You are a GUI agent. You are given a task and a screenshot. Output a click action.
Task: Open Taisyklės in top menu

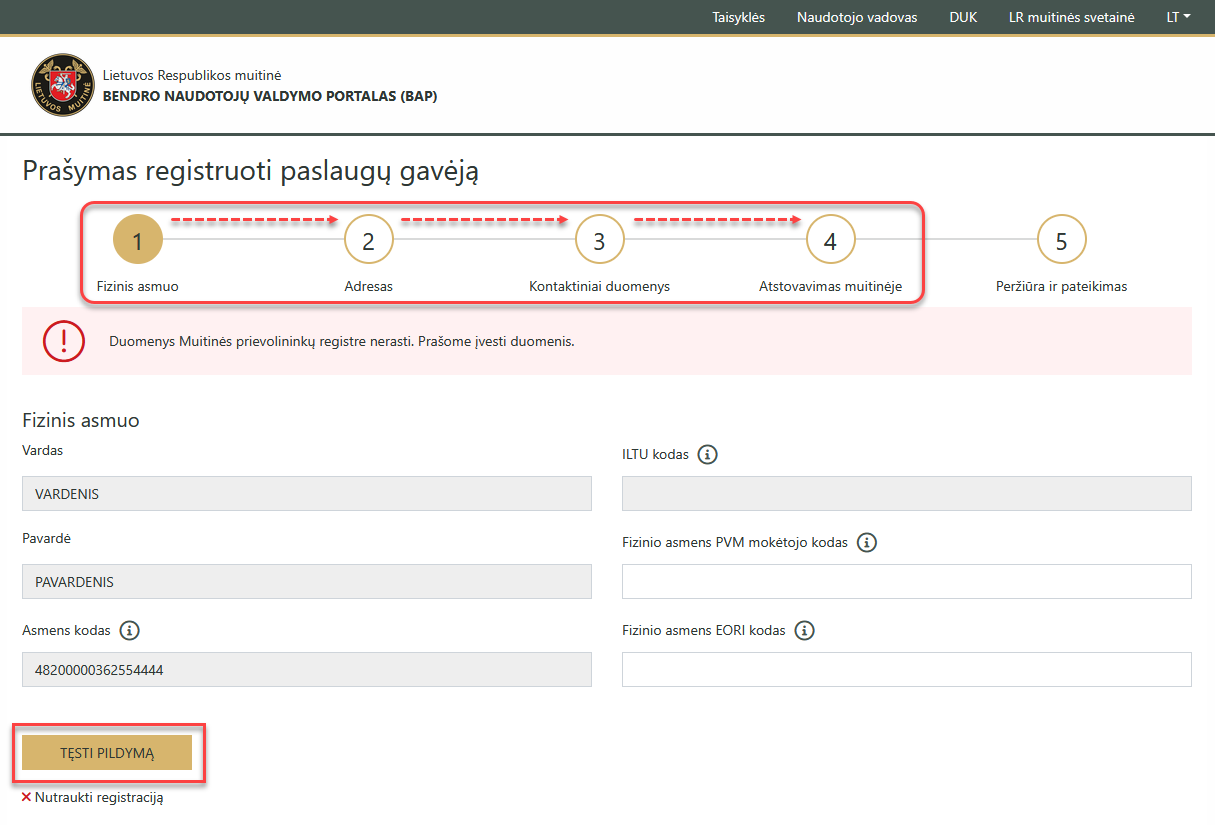coord(738,17)
